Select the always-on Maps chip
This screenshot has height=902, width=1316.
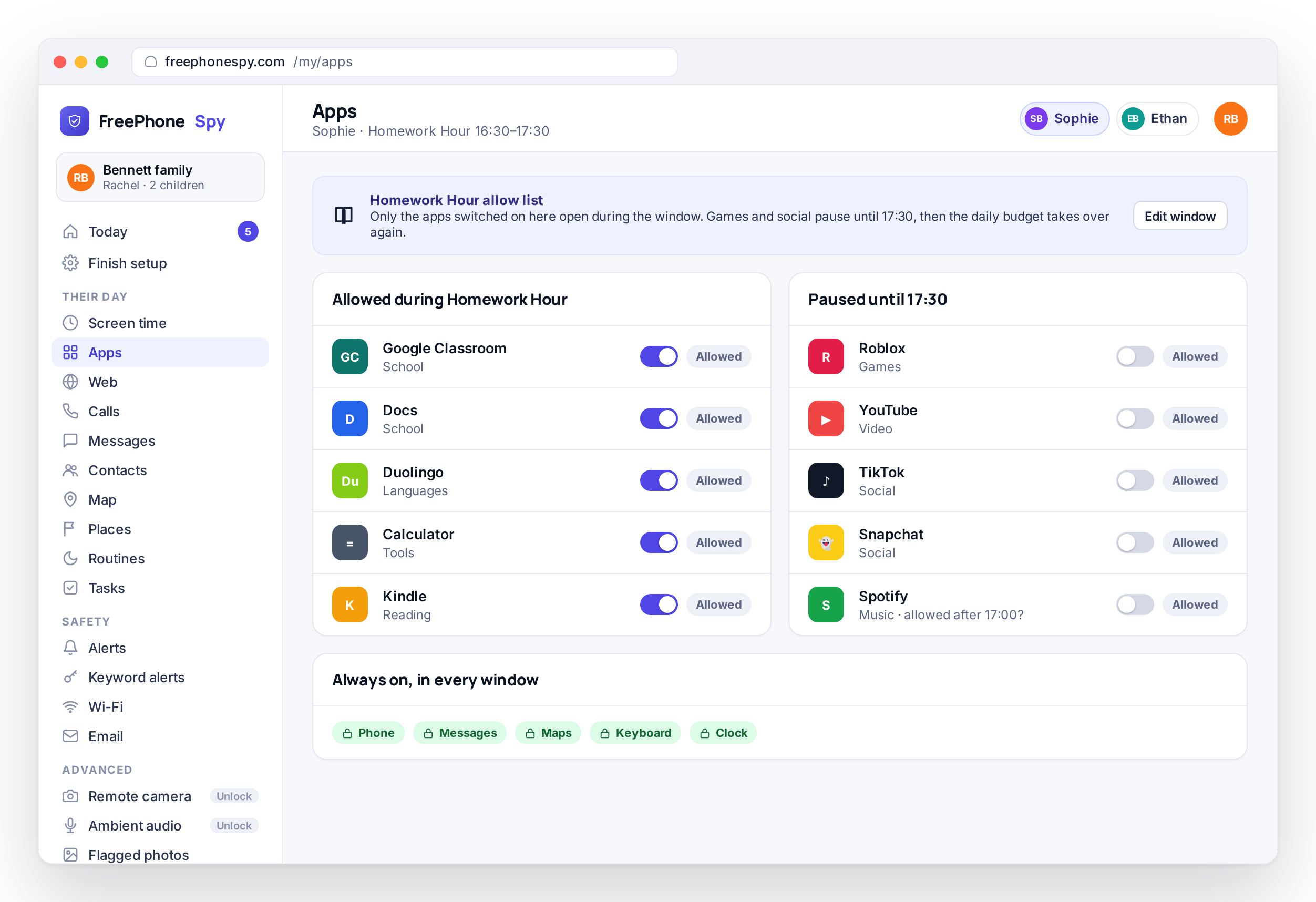point(548,733)
